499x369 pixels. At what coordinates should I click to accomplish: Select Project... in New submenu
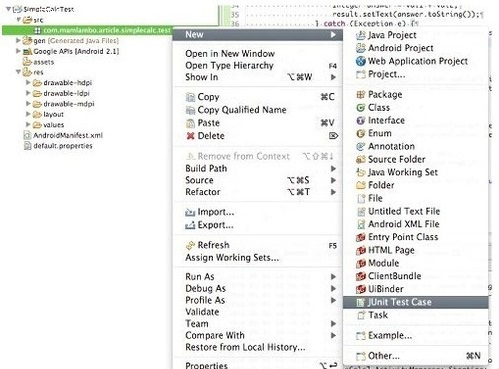(387, 74)
